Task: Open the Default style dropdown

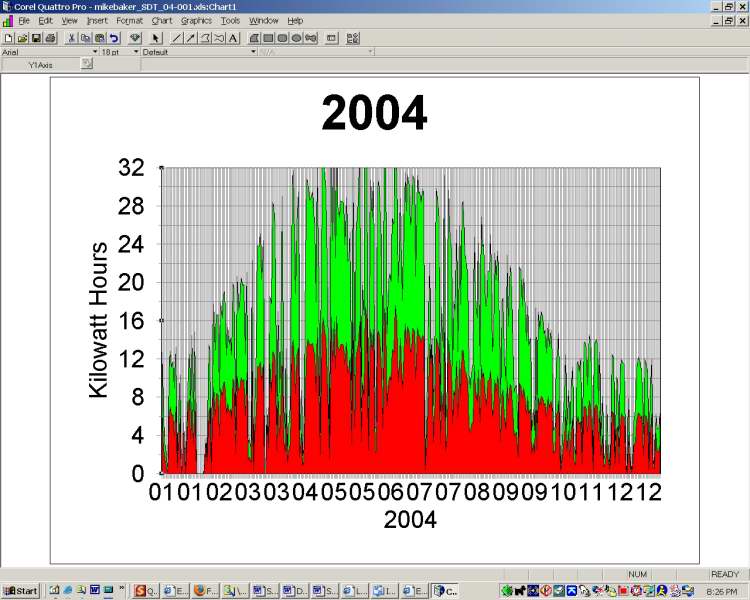Action: (253, 51)
